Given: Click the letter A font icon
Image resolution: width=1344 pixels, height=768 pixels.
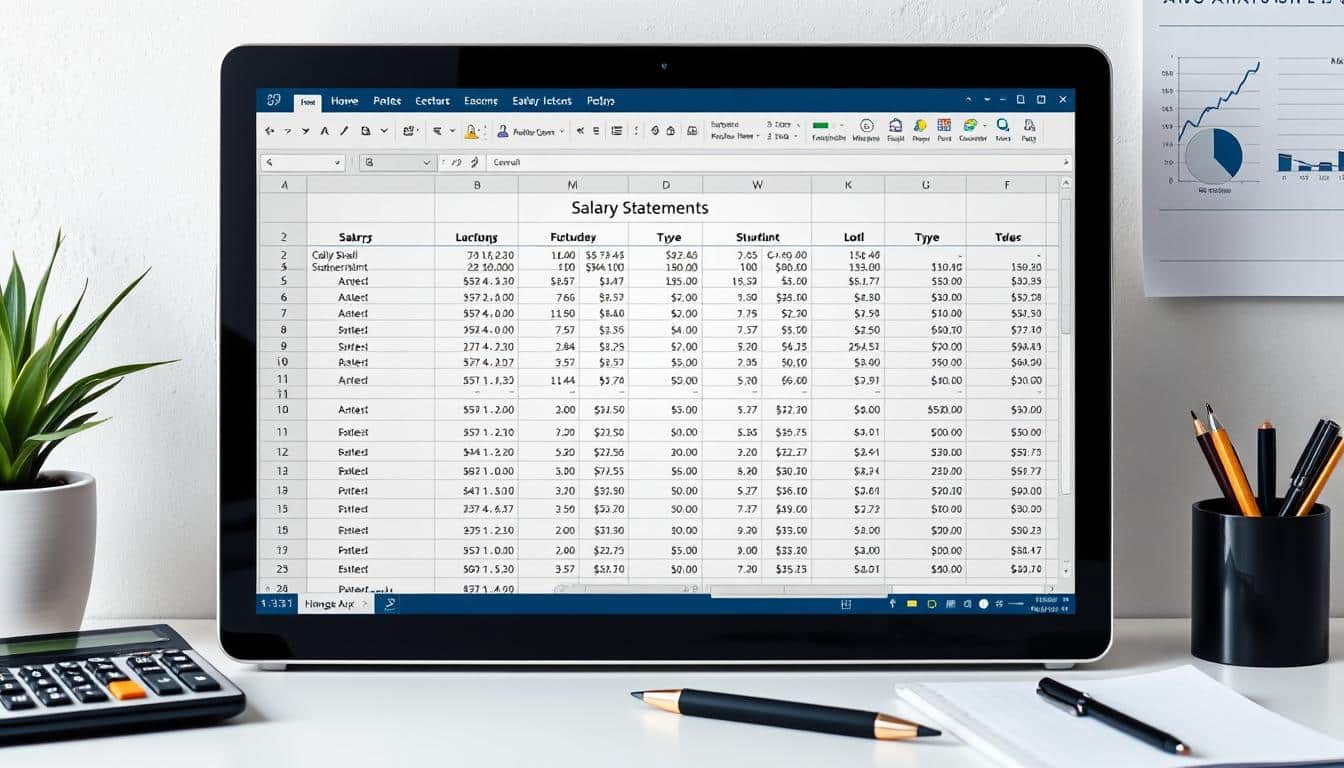Looking at the screenshot, I should pos(325,131).
